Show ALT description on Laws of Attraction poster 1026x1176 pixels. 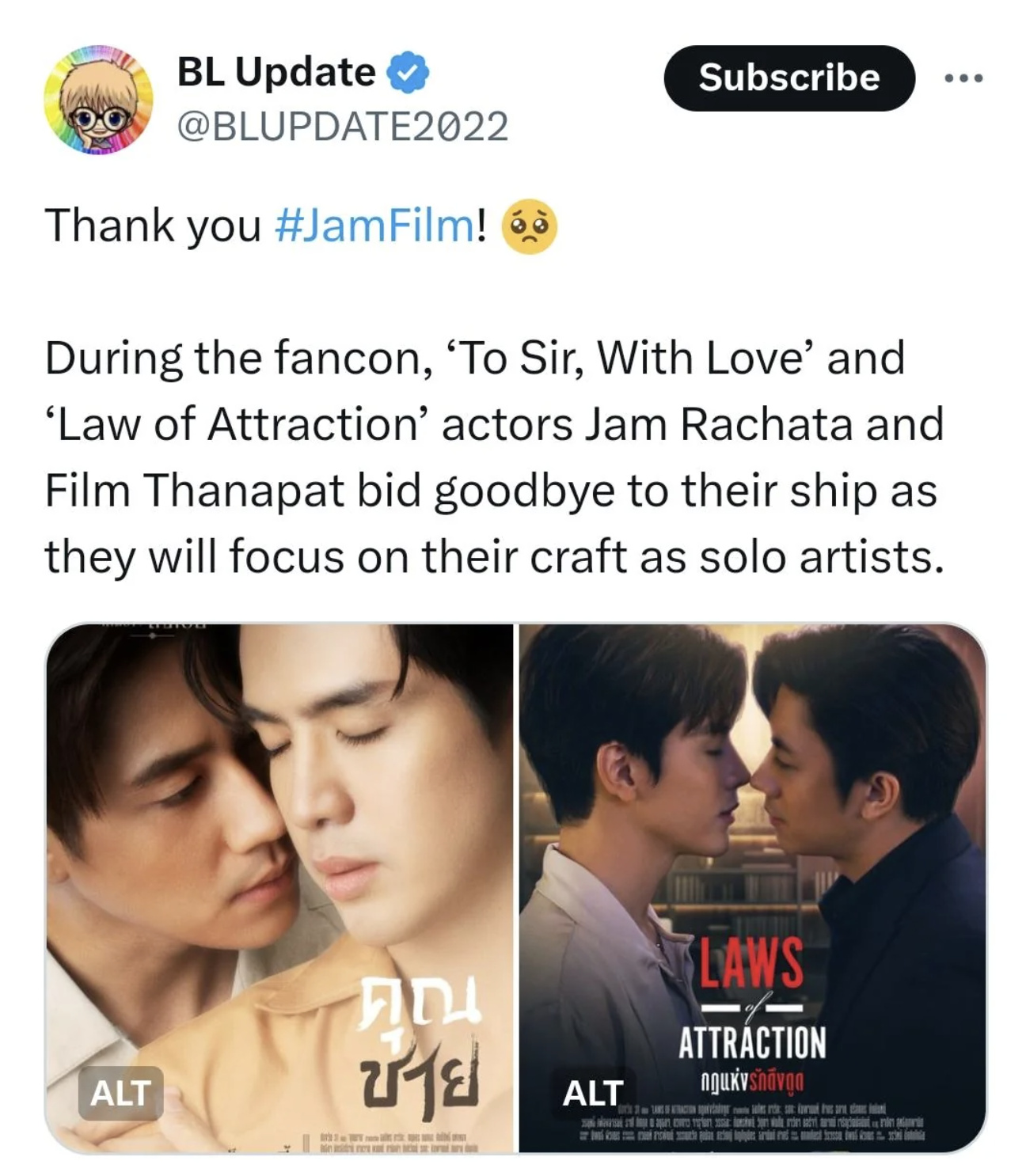[x=592, y=1093]
